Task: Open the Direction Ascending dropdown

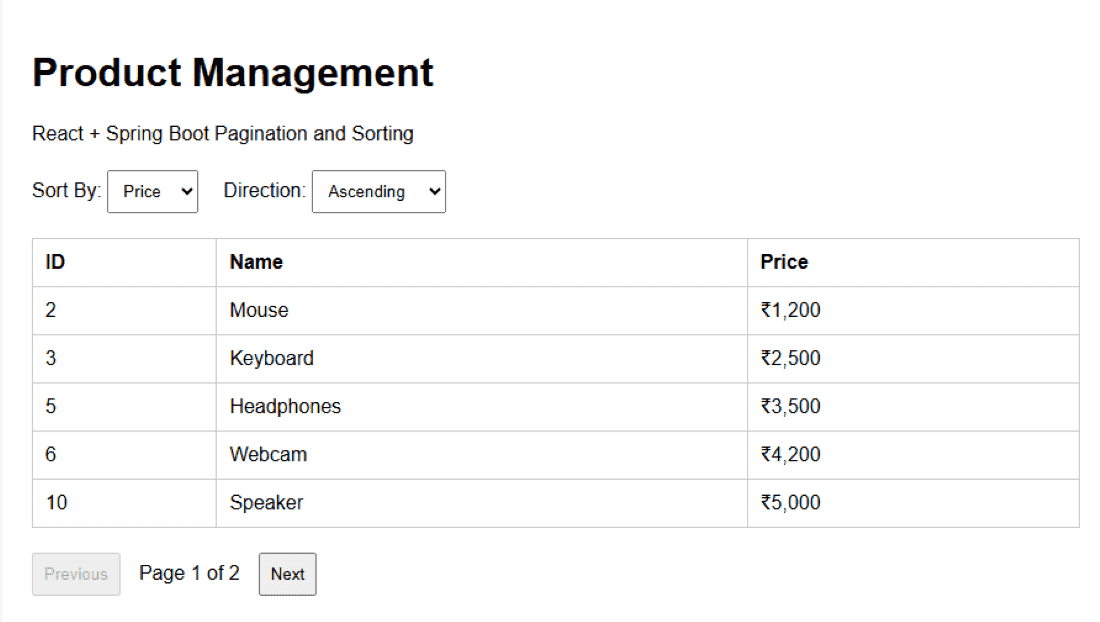Action: [x=379, y=191]
